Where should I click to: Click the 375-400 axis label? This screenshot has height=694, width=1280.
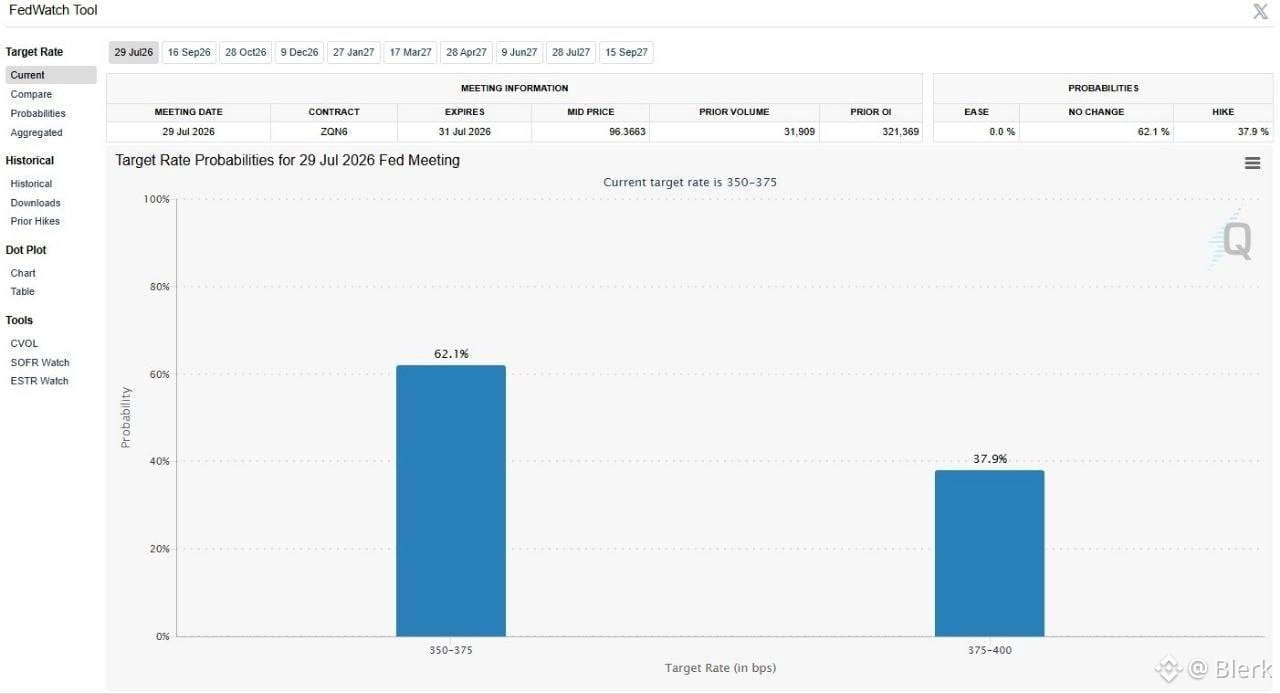coord(990,650)
